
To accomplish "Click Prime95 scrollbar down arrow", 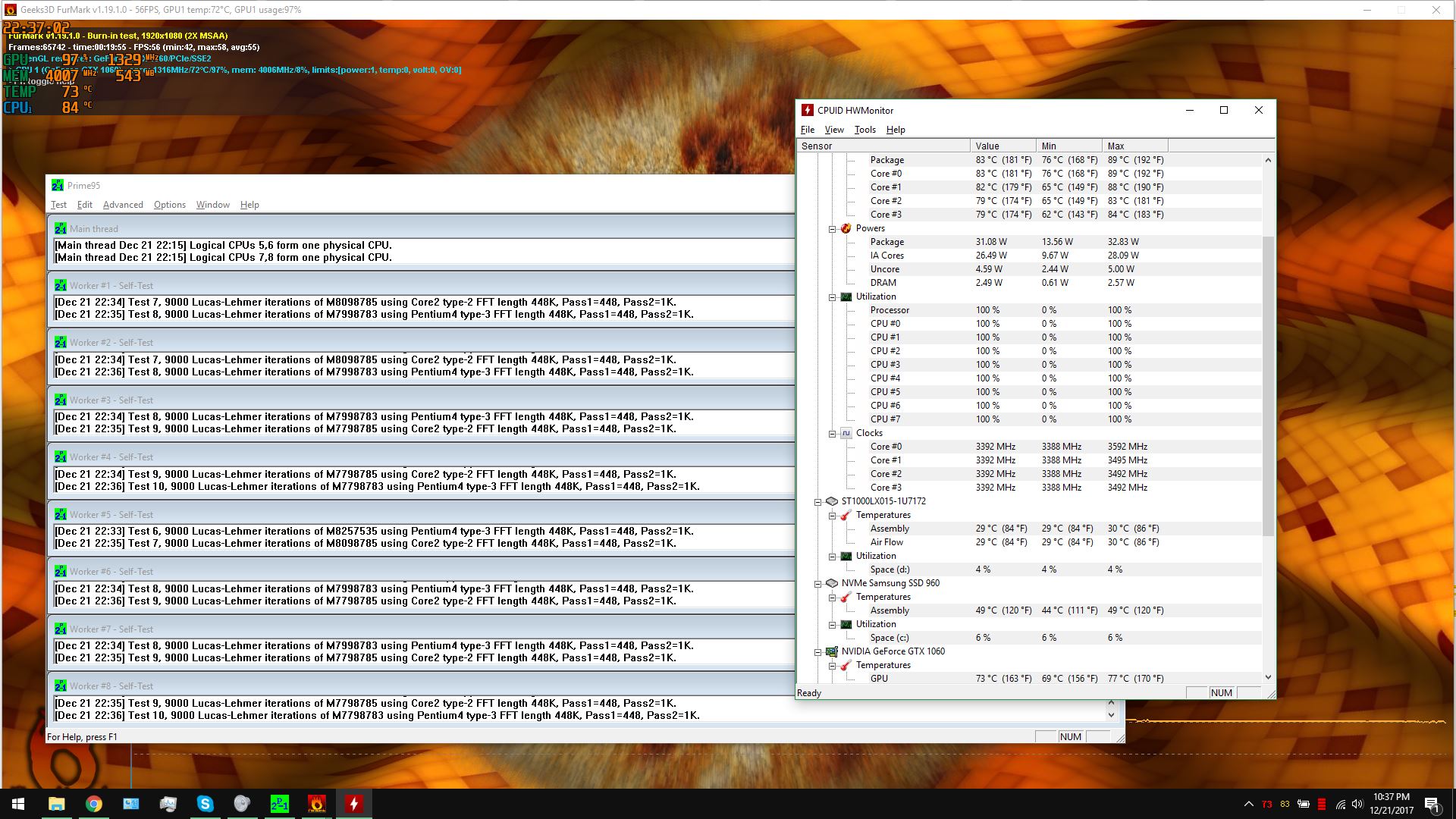I will (x=1111, y=715).
